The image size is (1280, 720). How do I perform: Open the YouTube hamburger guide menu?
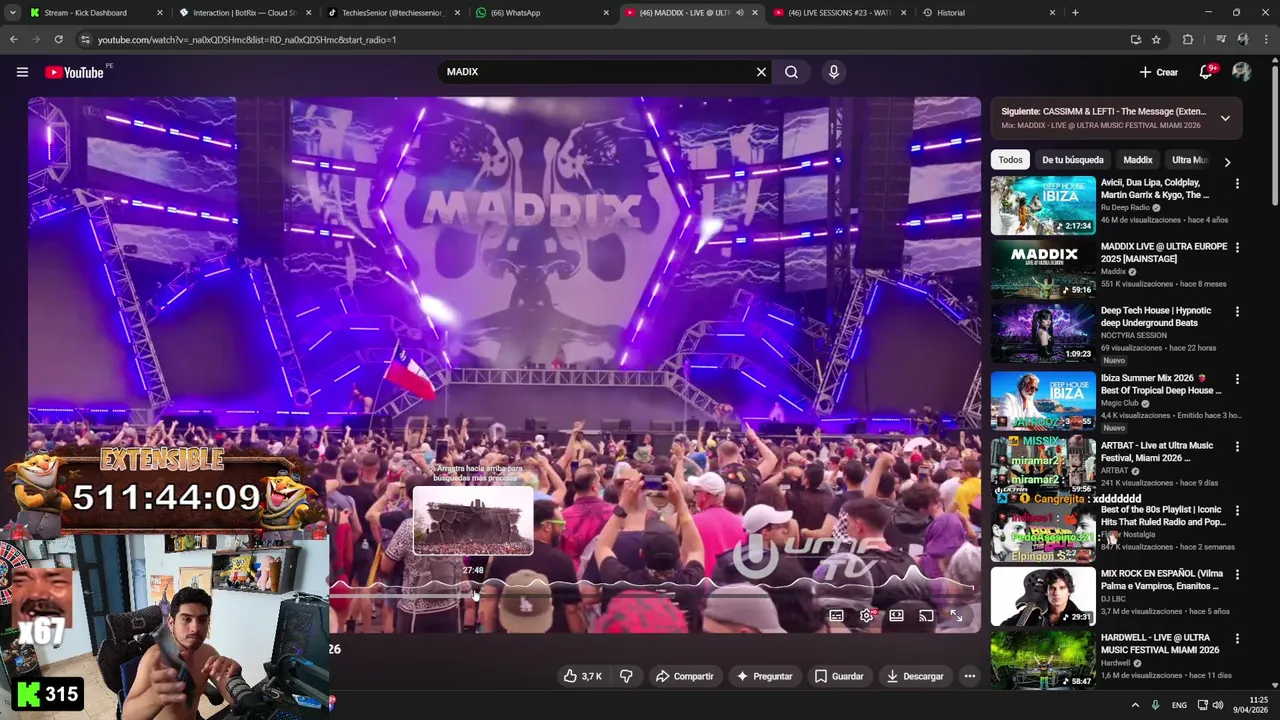coord(22,72)
